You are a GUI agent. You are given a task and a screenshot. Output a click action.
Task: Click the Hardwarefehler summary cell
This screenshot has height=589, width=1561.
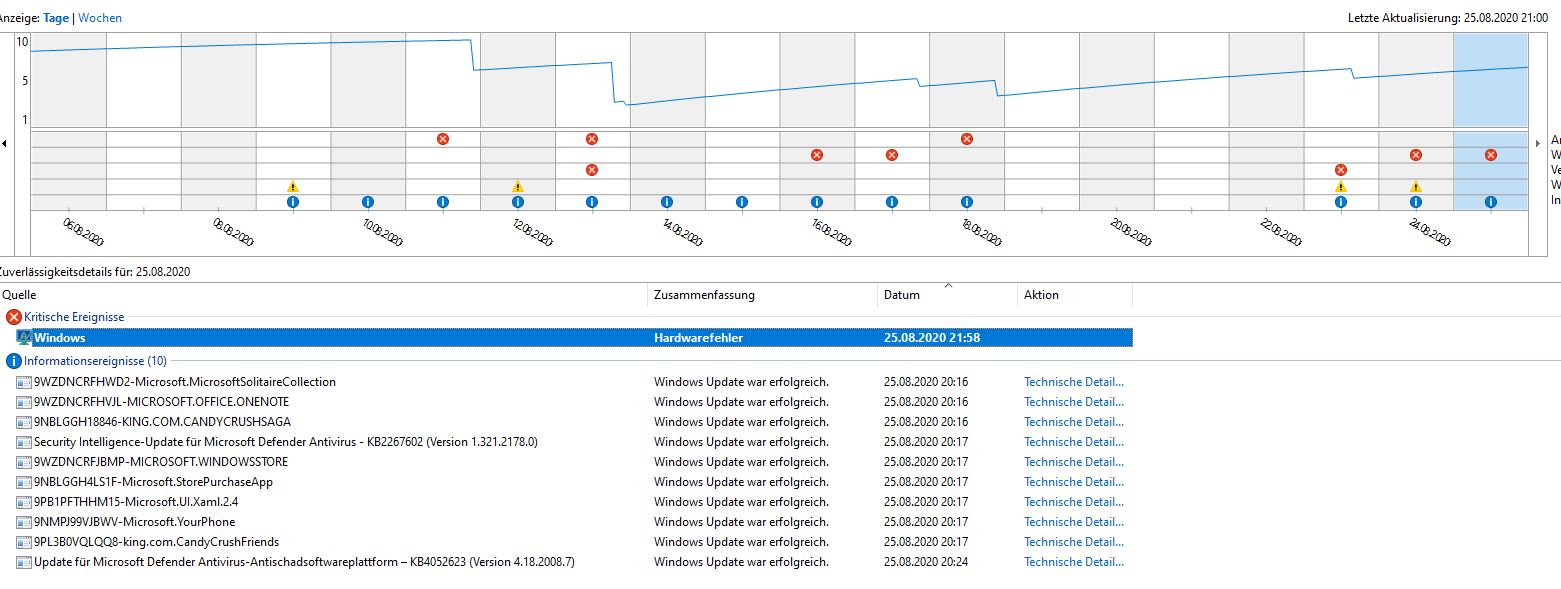pos(698,338)
